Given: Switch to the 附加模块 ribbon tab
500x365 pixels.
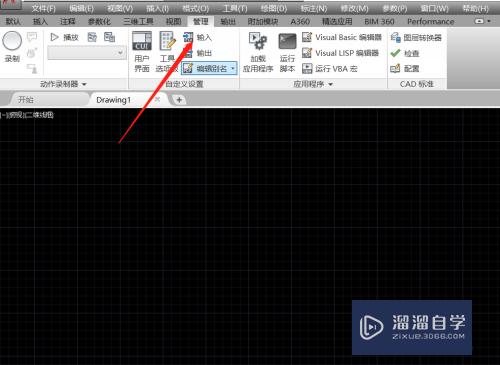Looking at the screenshot, I should [263, 22].
